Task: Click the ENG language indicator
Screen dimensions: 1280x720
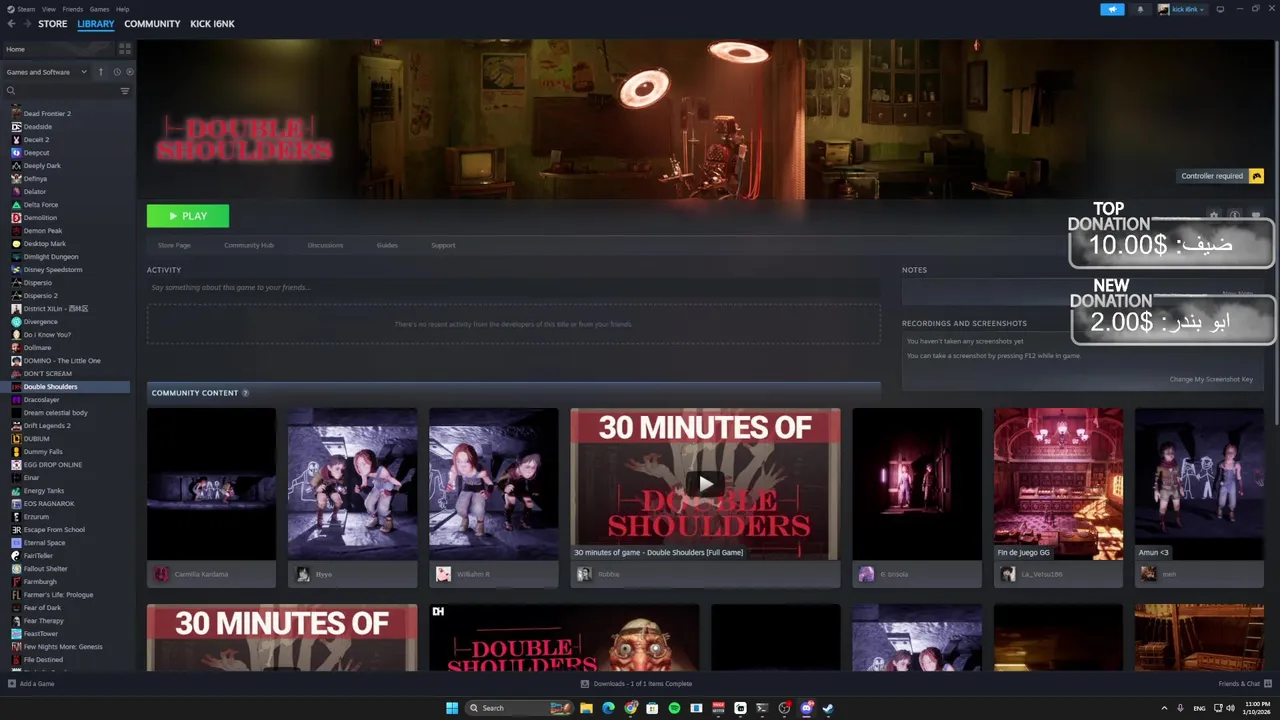Action: (x=1200, y=708)
